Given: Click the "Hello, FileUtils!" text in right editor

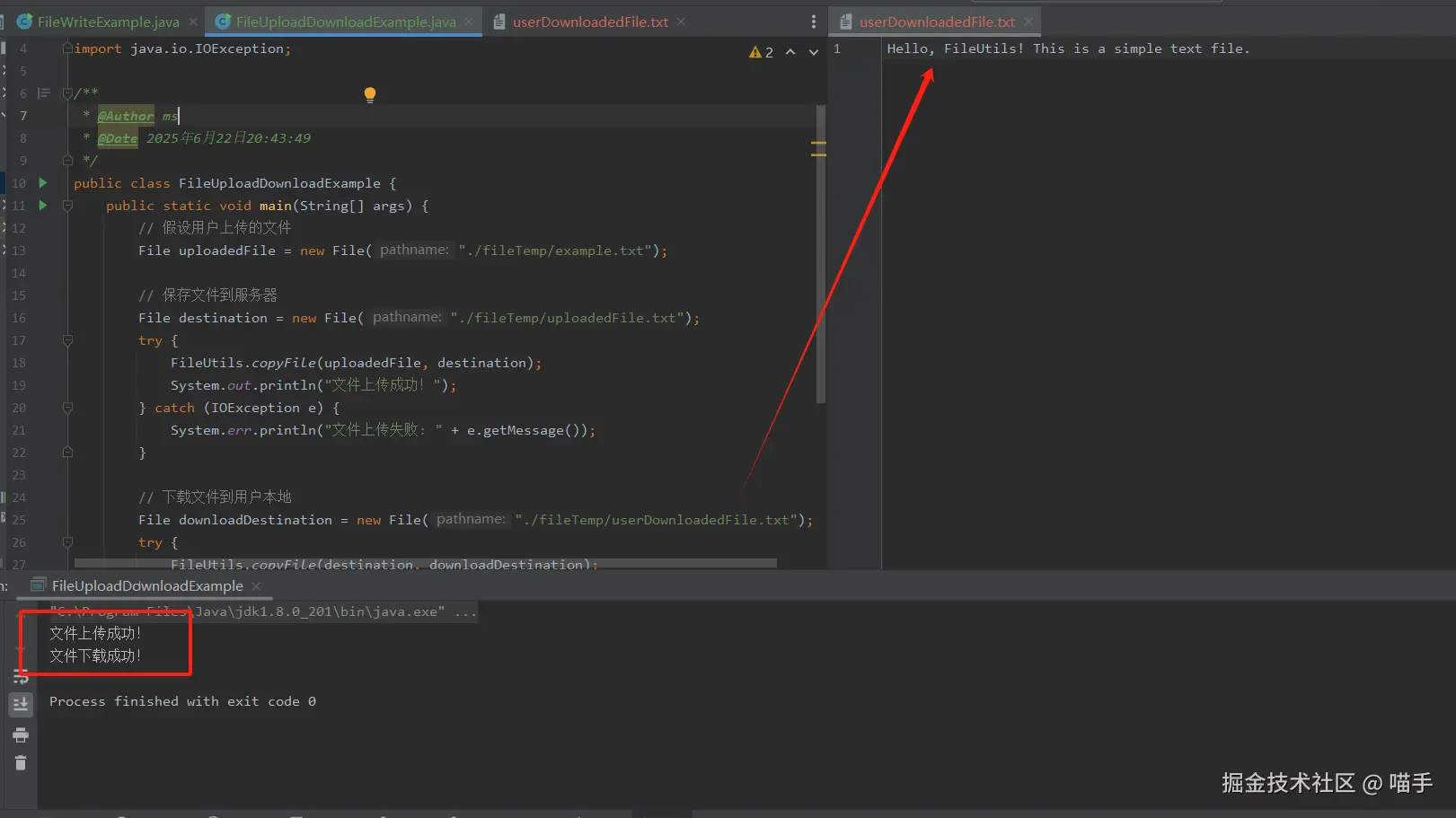Looking at the screenshot, I should coord(956,48).
